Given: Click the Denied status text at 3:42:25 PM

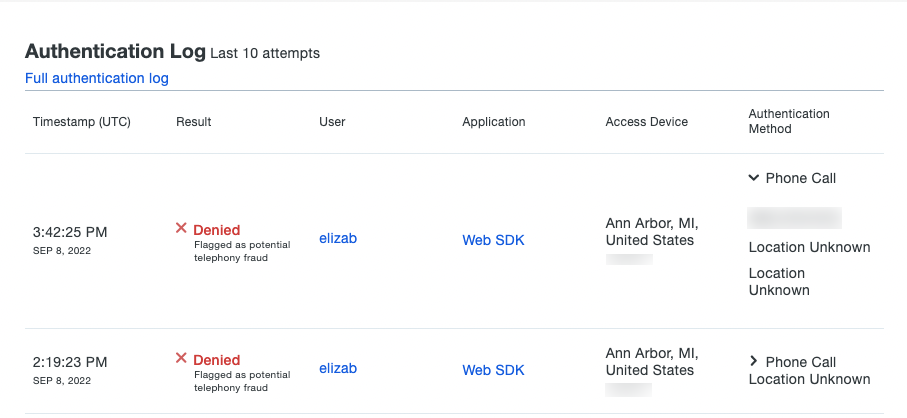Looking at the screenshot, I should pos(216,230).
